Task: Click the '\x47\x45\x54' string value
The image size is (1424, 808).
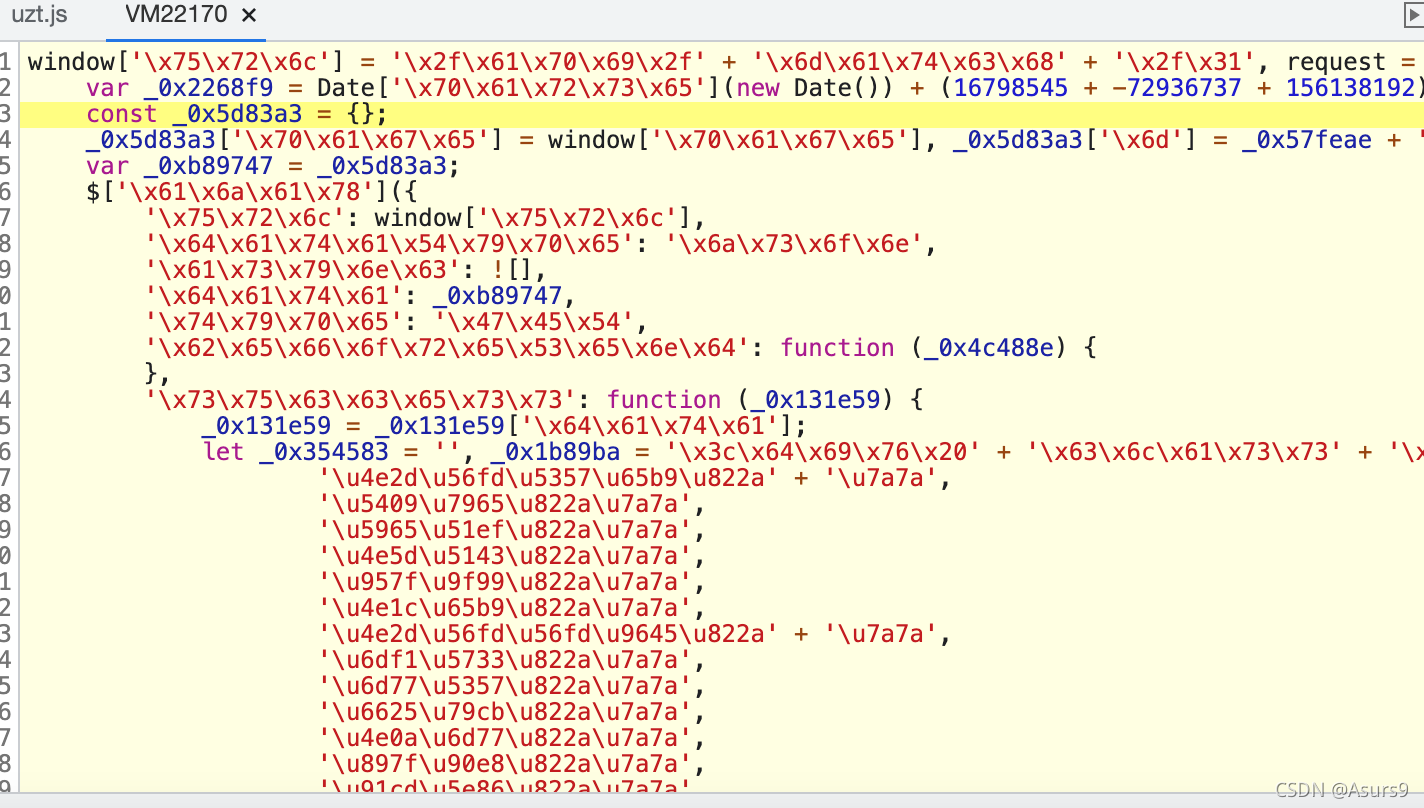Action: click(x=534, y=322)
